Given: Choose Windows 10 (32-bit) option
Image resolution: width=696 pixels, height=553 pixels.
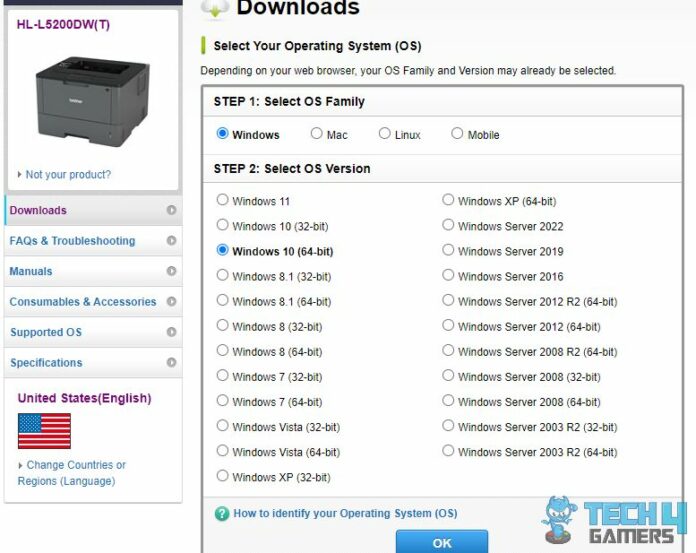Looking at the screenshot, I should click(x=222, y=225).
